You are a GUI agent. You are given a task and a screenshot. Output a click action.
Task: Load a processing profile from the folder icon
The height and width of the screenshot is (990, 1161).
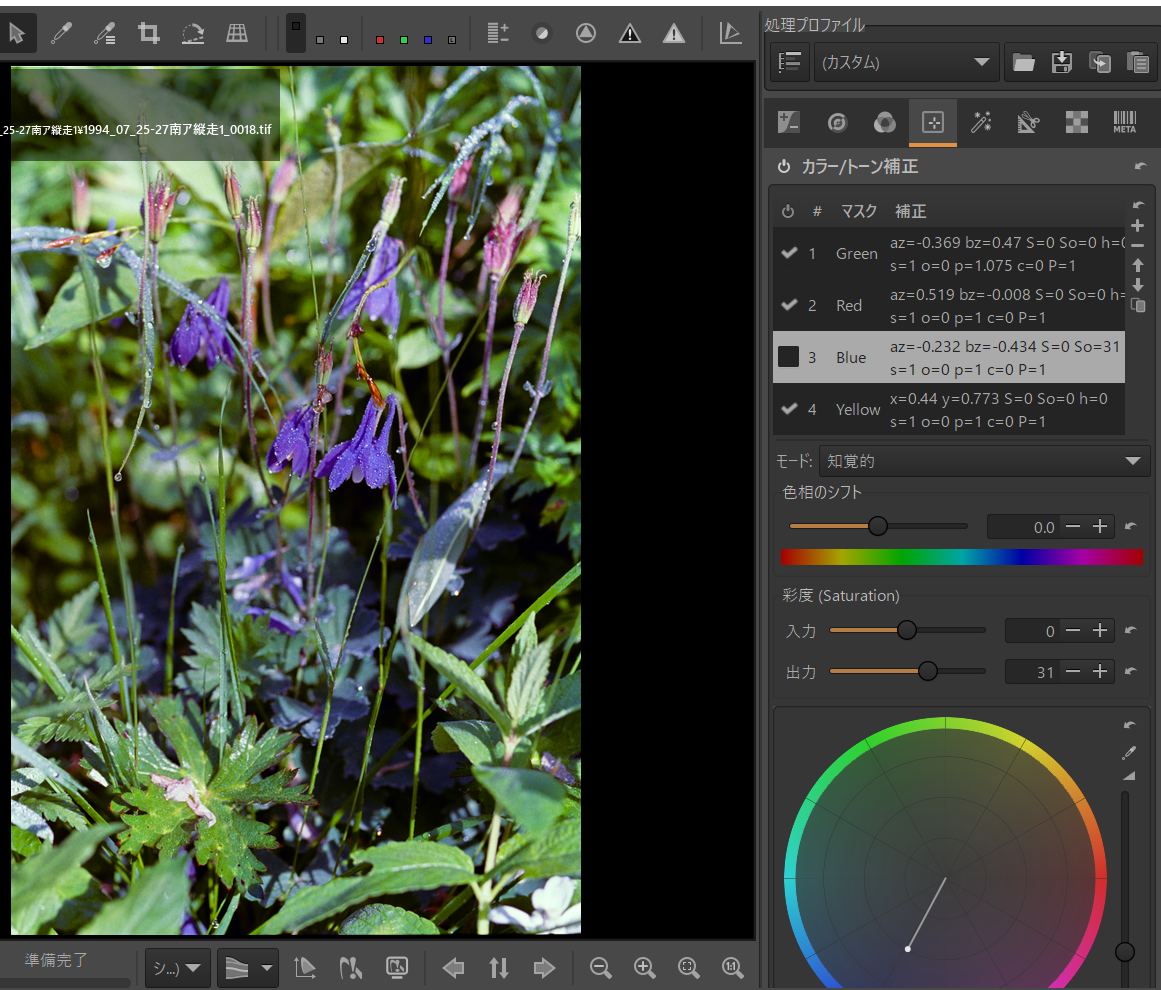tap(1023, 62)
